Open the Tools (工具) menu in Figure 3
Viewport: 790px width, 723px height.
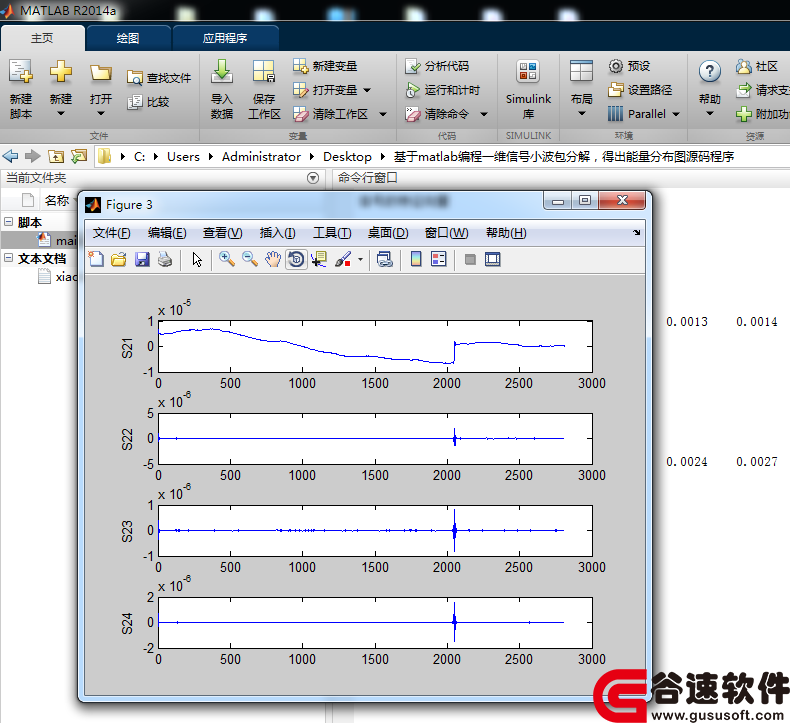(x=332, y=233)
